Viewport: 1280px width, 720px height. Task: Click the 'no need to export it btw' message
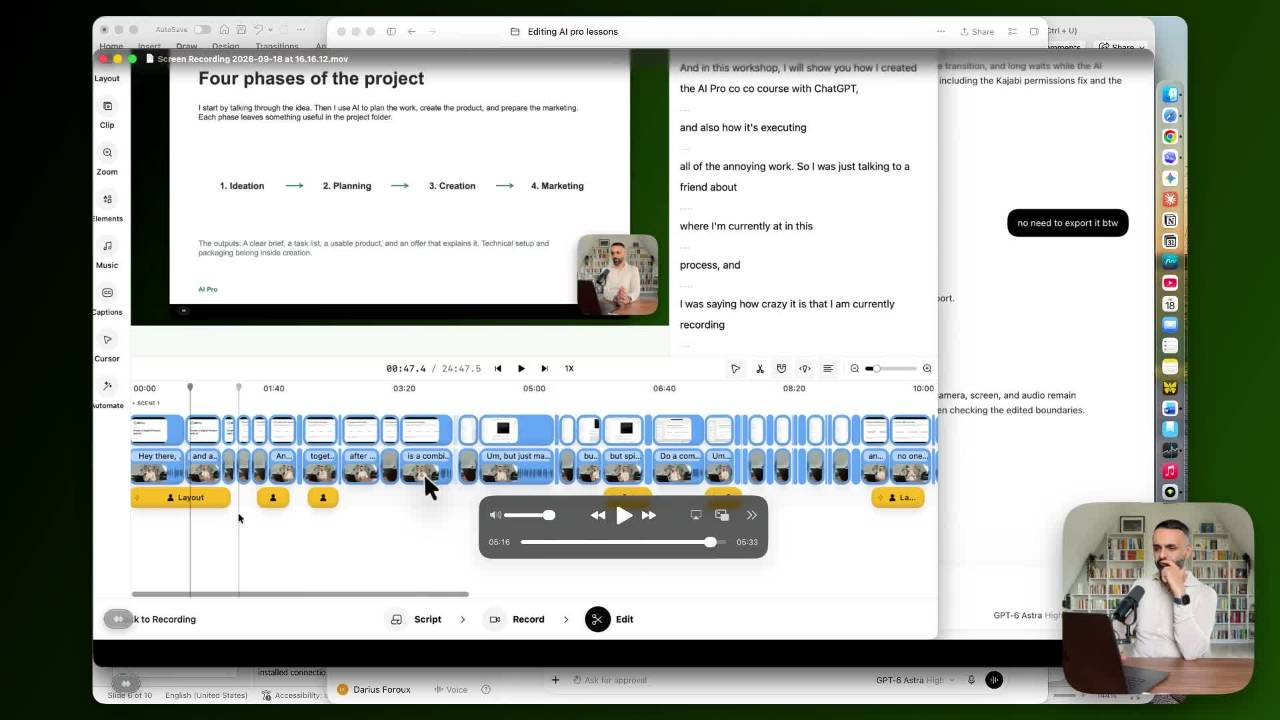[x=1068, y=223]
